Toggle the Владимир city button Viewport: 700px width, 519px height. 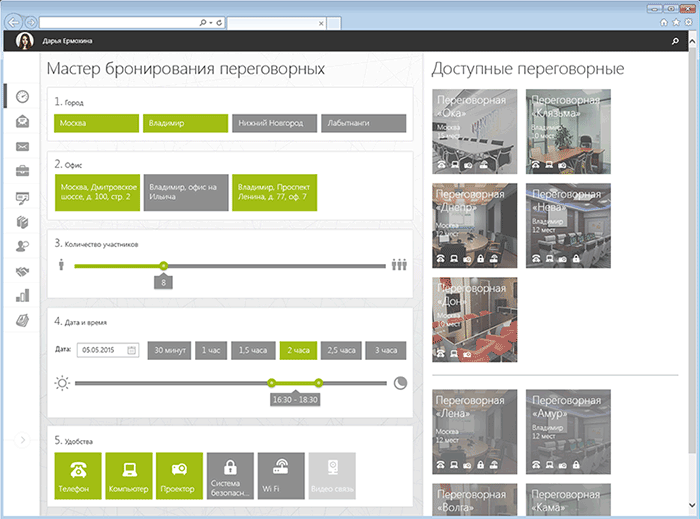coord(185,123)
